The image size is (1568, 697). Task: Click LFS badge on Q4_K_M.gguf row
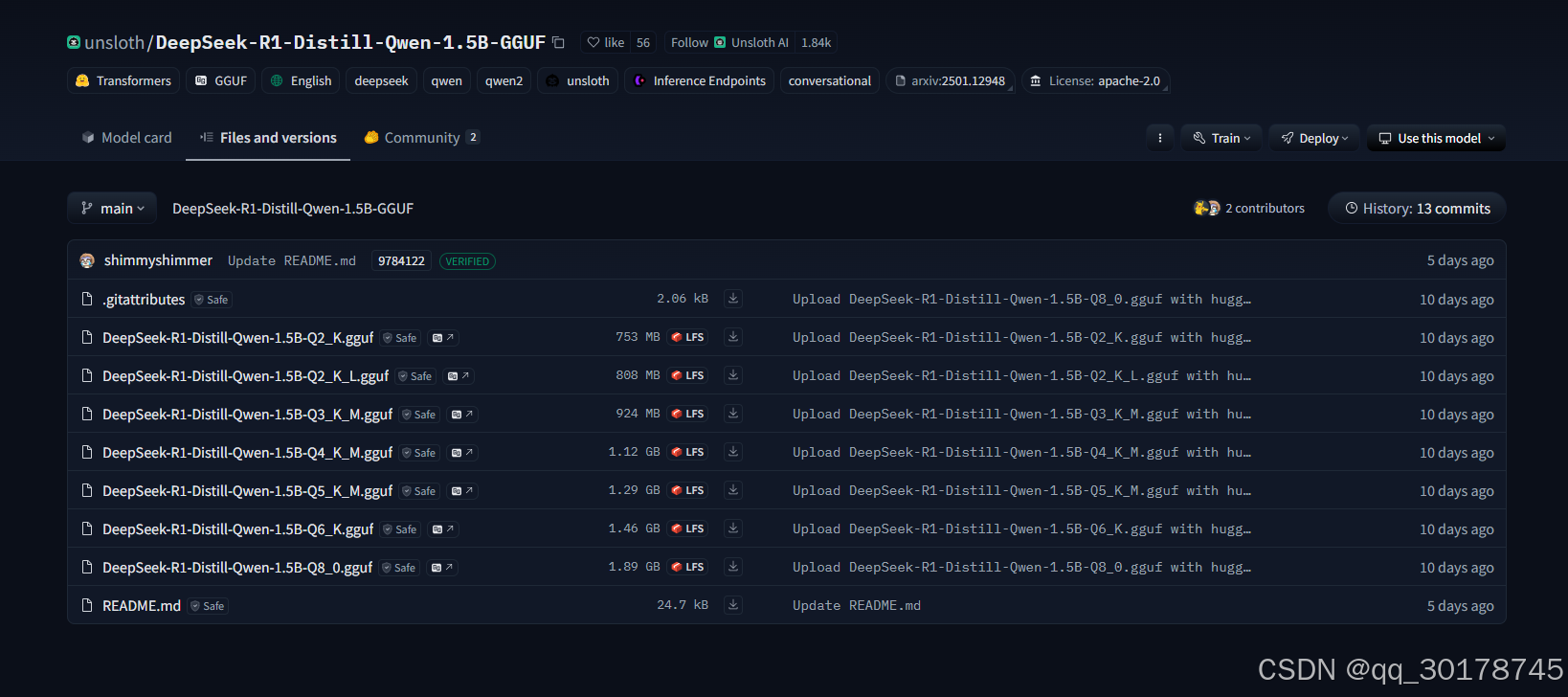click(687, 452)
